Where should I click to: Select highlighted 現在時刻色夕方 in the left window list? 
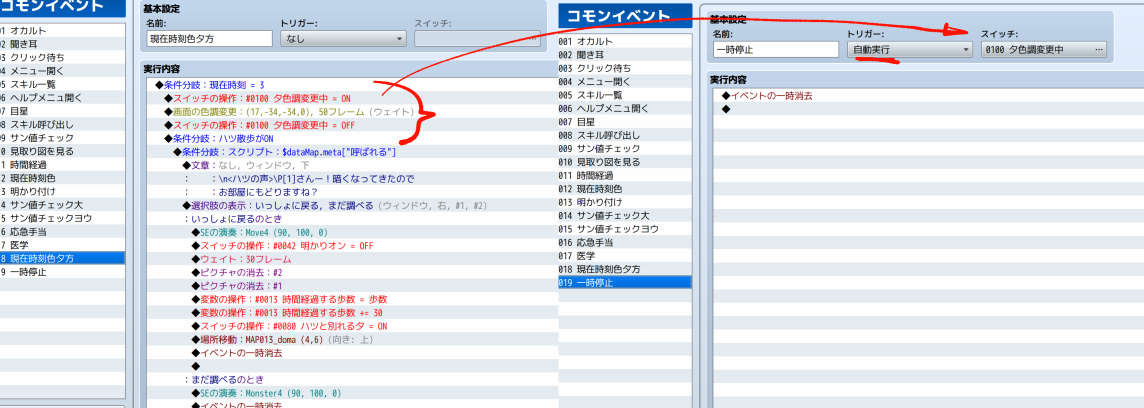click(x=62, y=258)
